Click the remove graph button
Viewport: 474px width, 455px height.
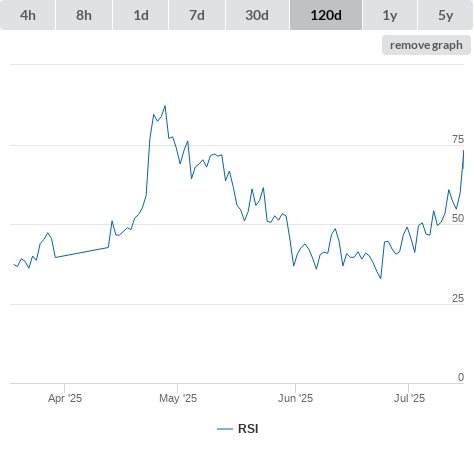pos(426,45)
